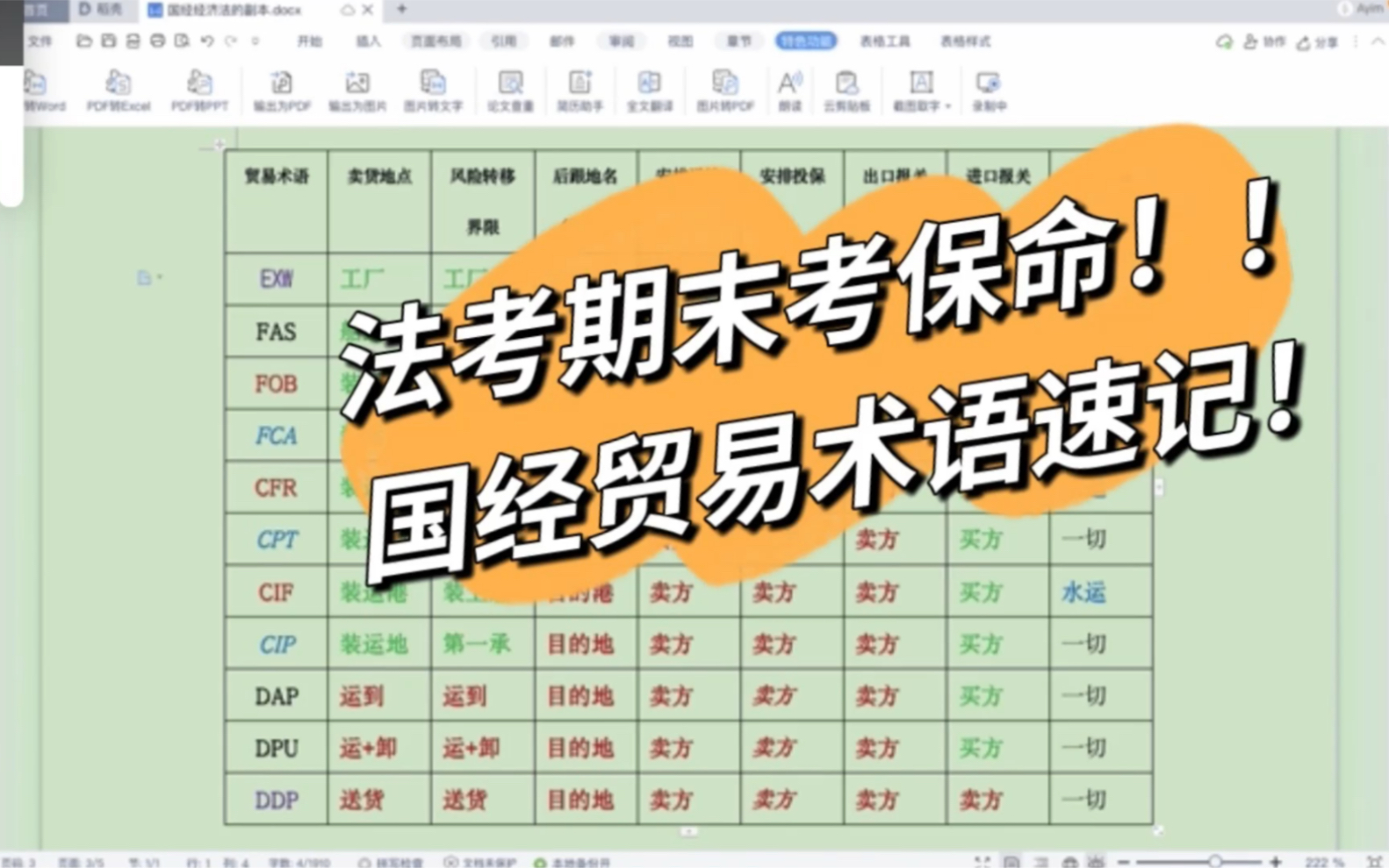Click the CIF cell in the table

point(276,592)
